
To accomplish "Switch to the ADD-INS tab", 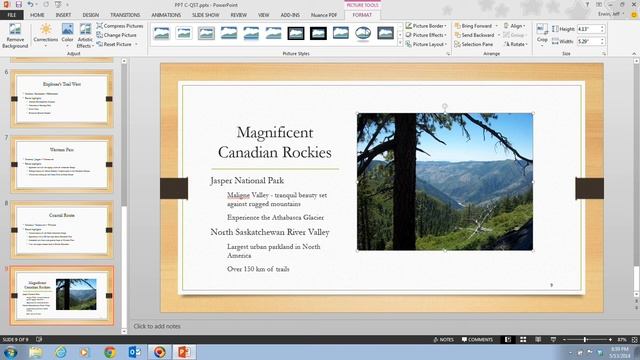I will (x=290, y=15).
